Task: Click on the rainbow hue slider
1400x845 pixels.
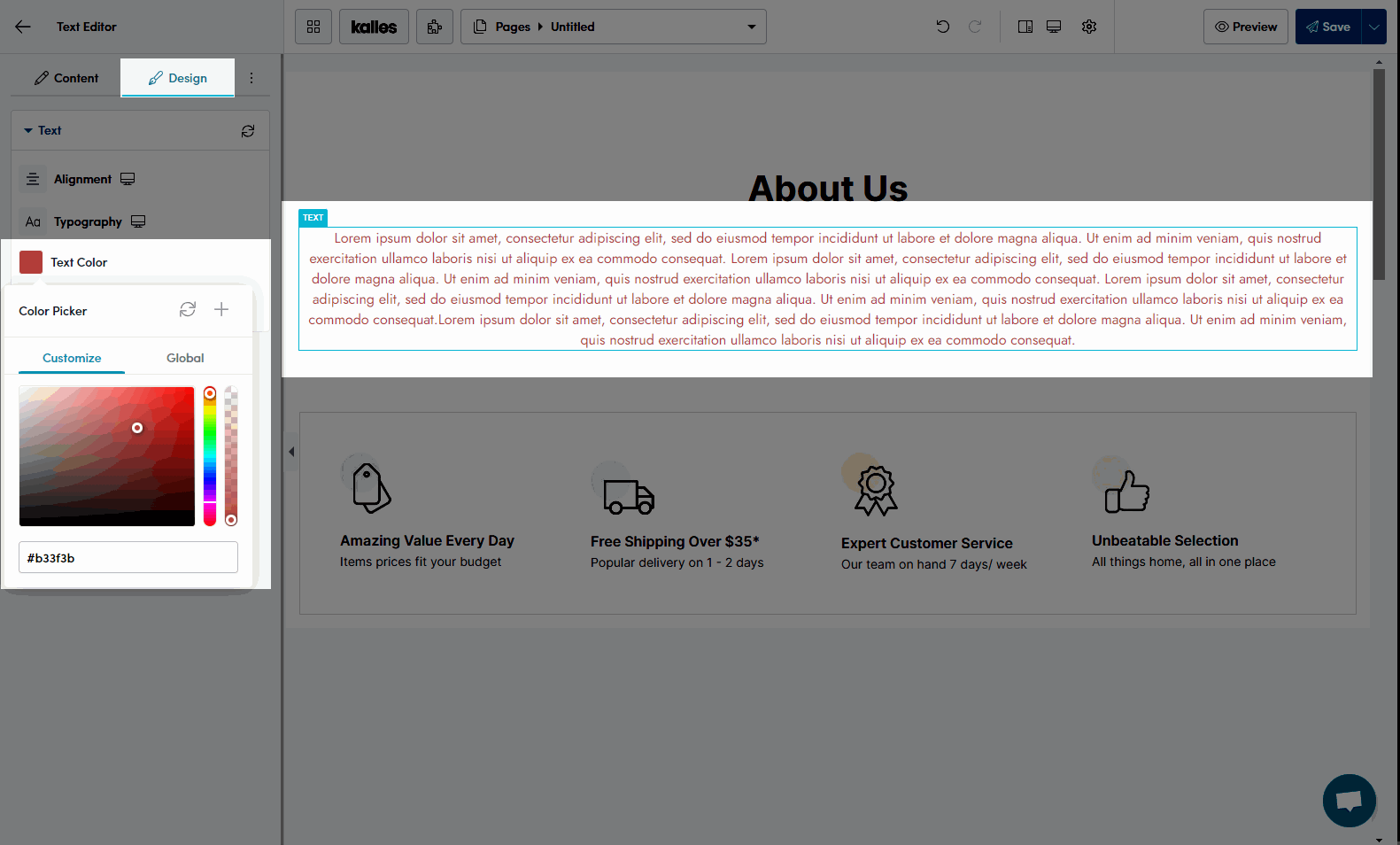Action: [x=210, y=456]
